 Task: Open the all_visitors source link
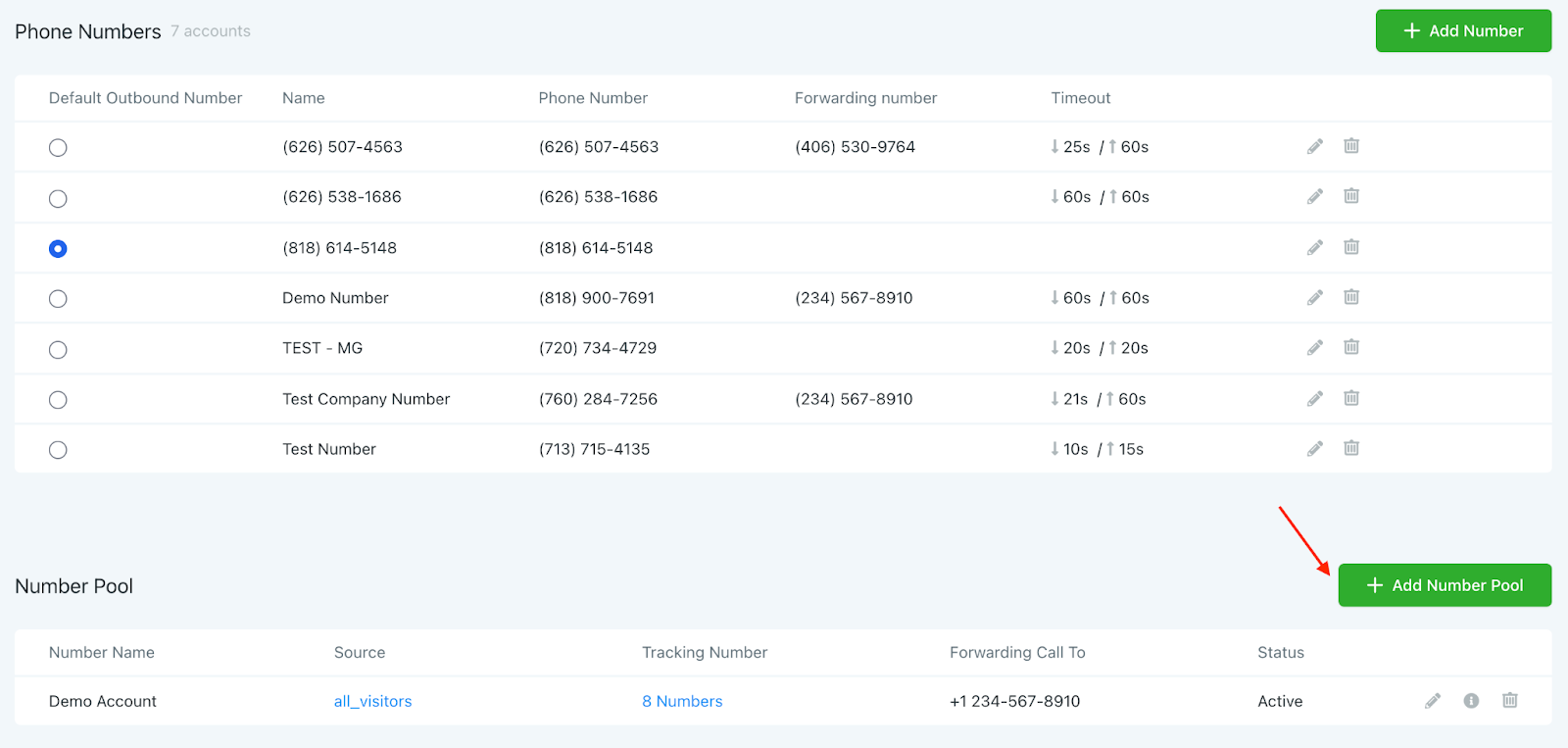(372, 702)
